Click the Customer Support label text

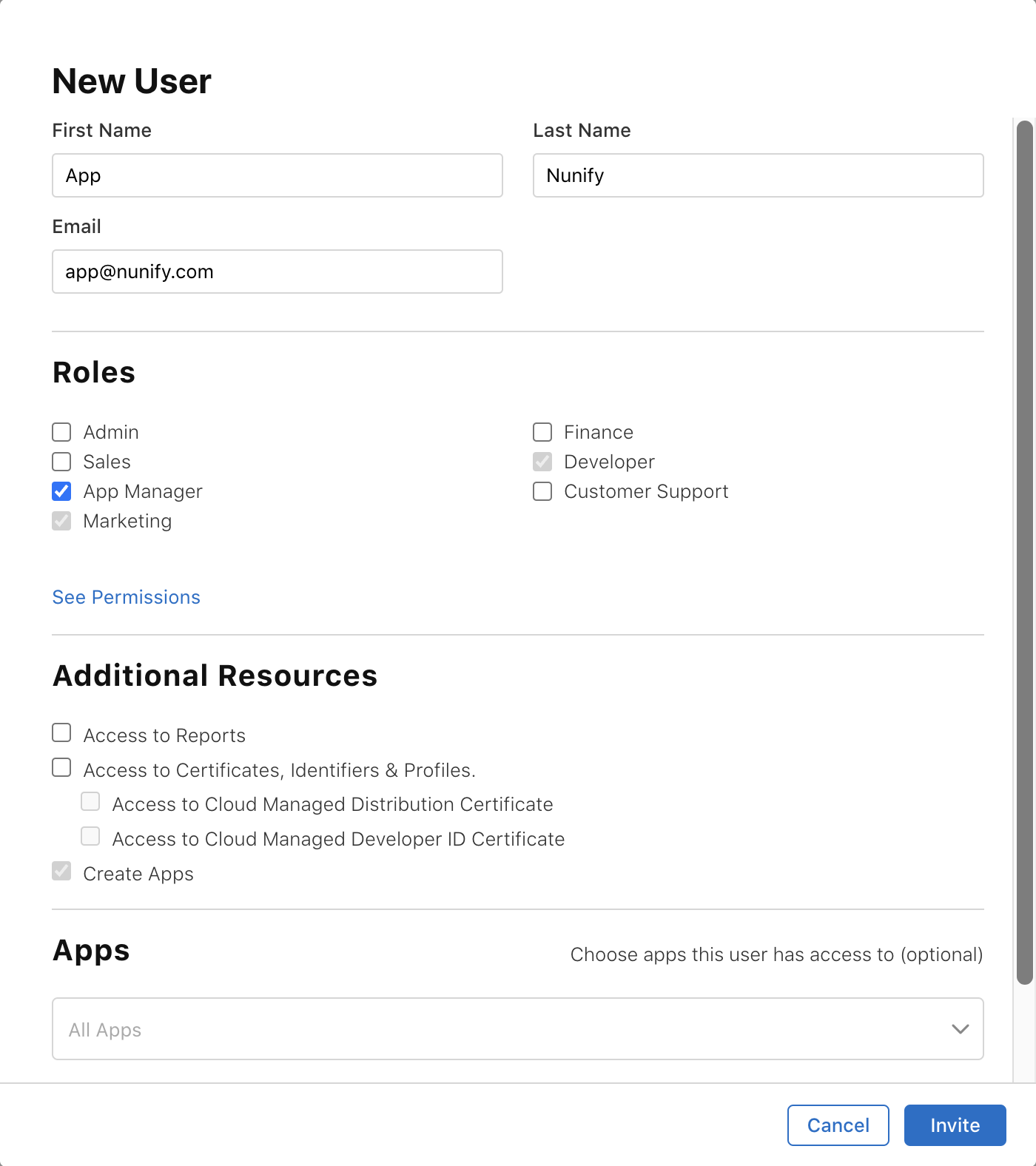click(647, 491)
